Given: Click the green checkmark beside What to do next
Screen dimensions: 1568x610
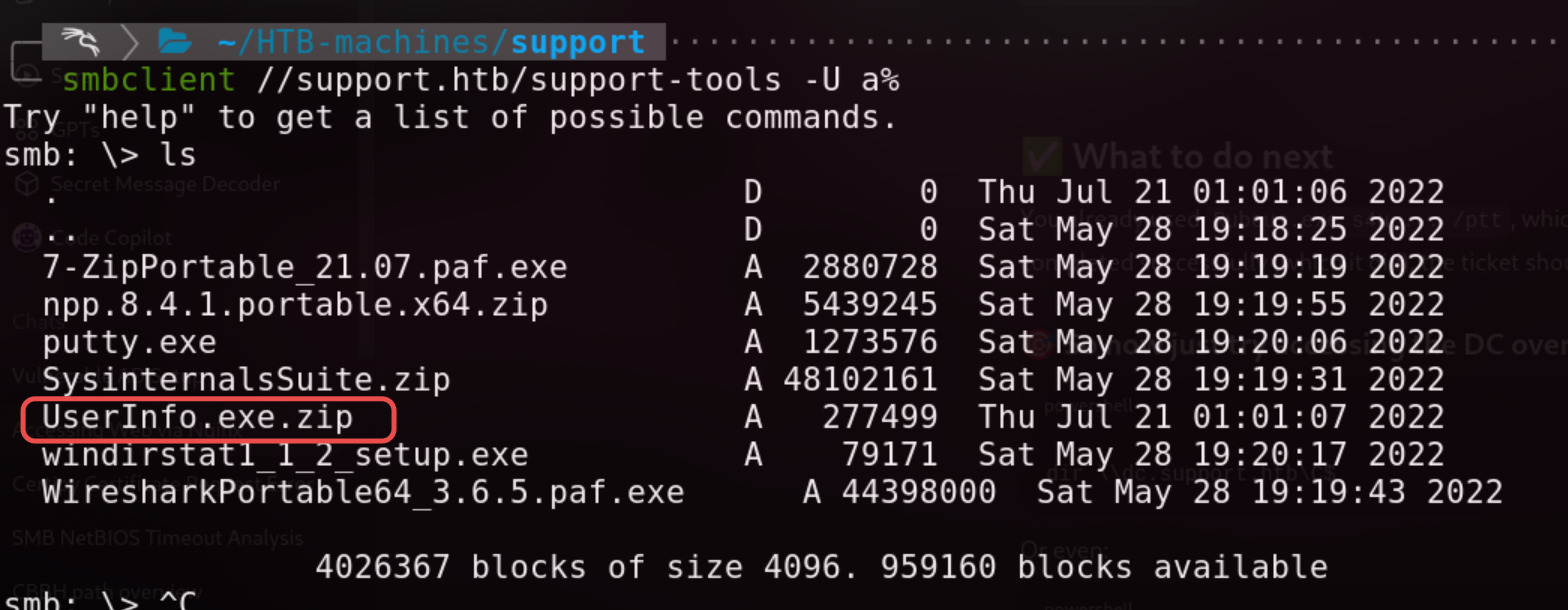Looking at the screenshot, I should coord(1043,157).
